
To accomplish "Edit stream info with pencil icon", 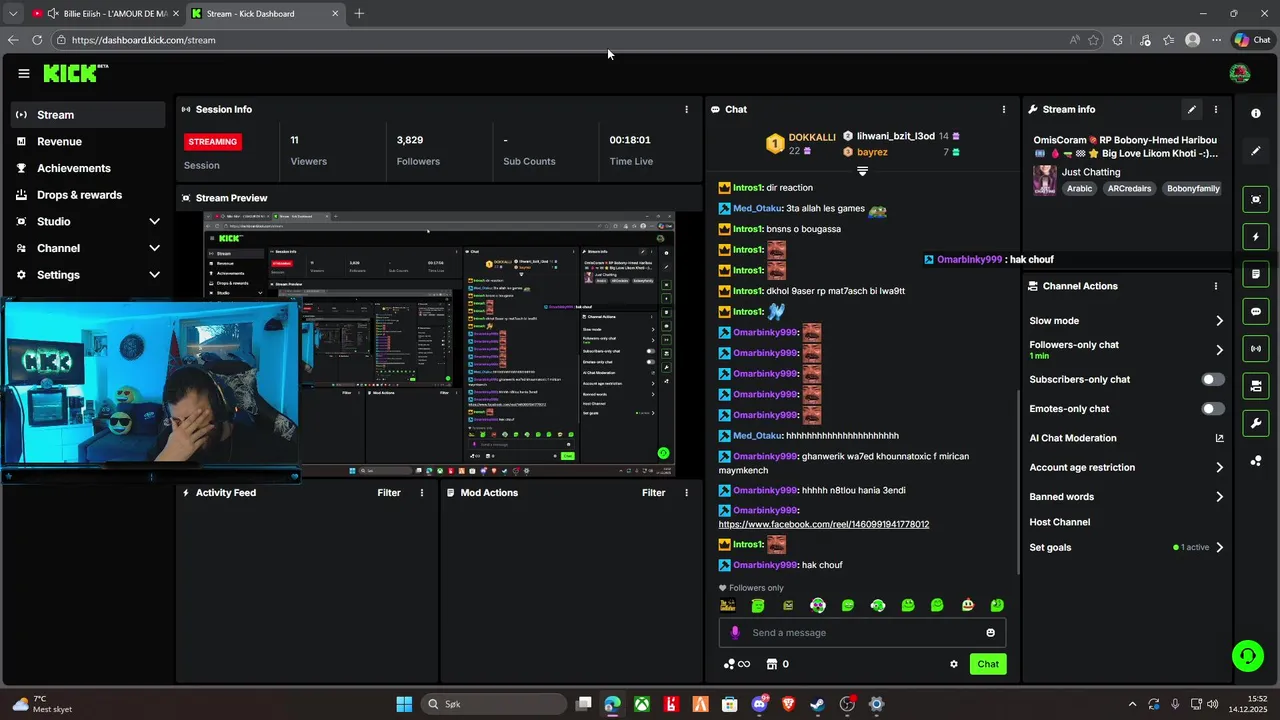I will coord(1191,109).
